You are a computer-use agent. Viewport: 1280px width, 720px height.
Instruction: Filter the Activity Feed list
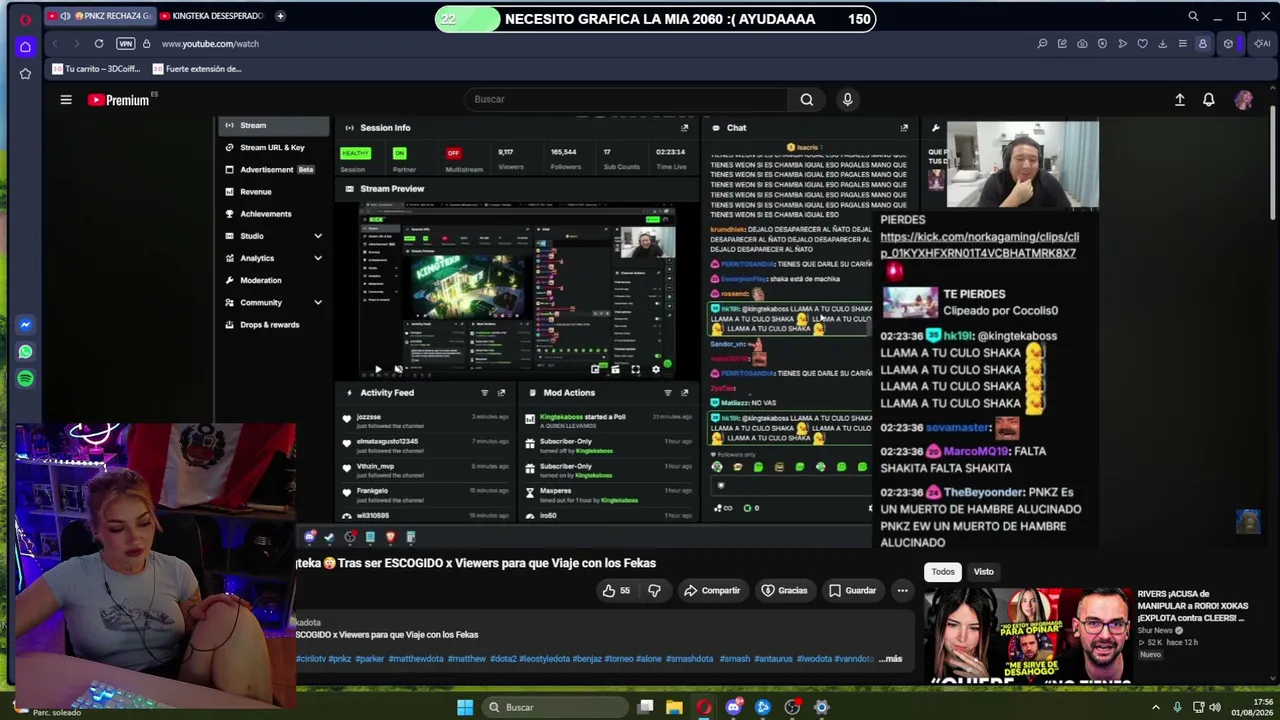pyautogui.click(x=484, y=393)
